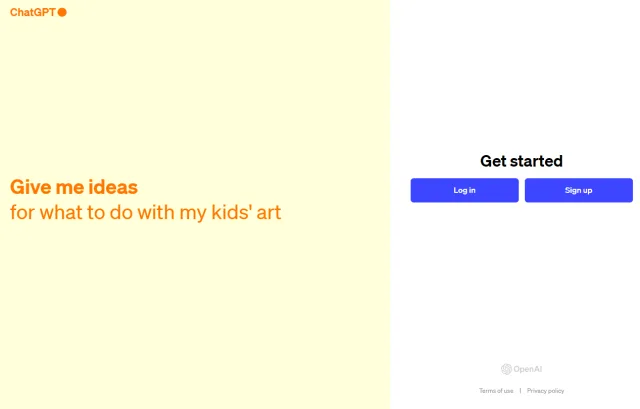The image size is (640, 409).
Task: Click the ChatGPT wordmark logo
Action: pos(32,13)
